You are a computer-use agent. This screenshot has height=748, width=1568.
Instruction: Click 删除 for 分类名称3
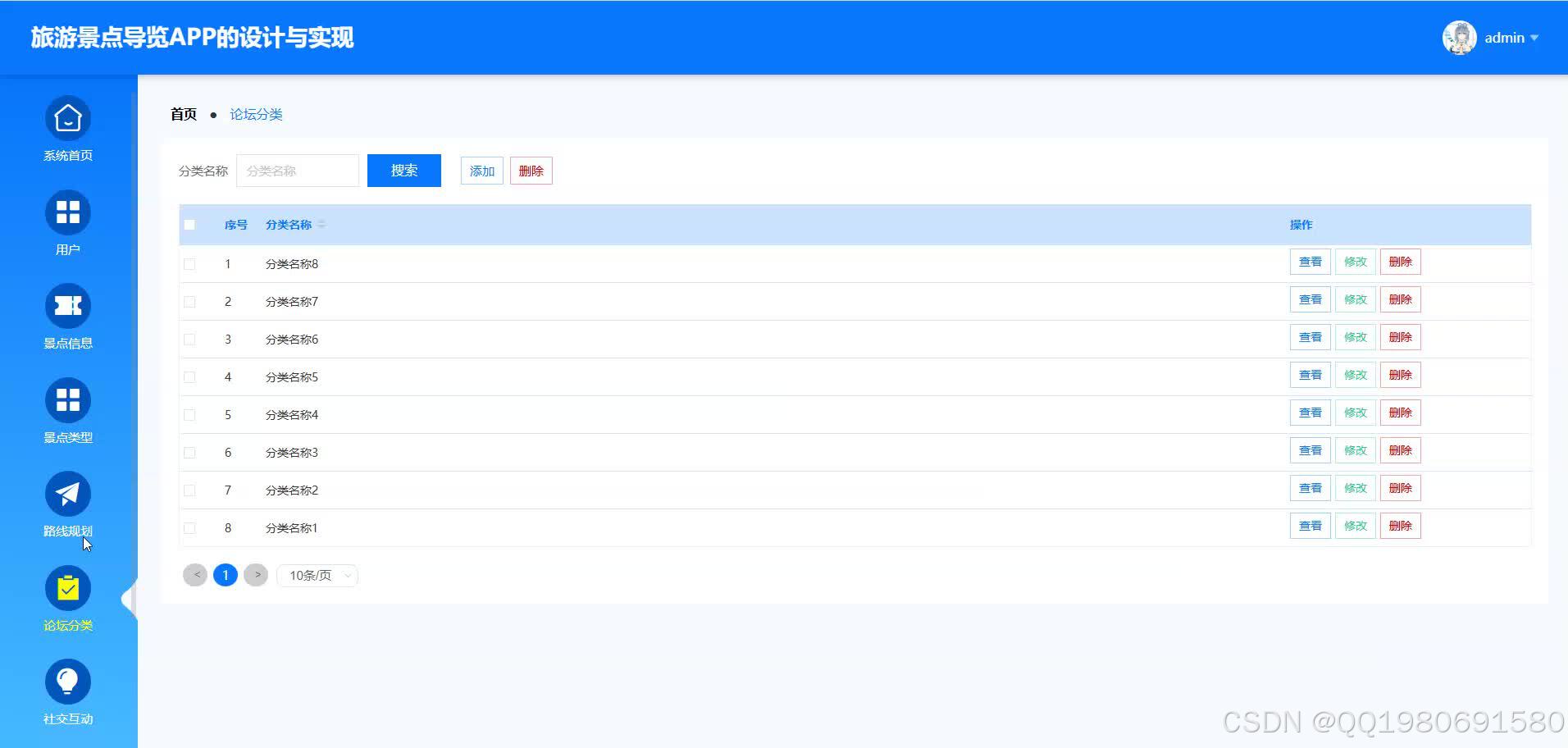pos(1401,450)
